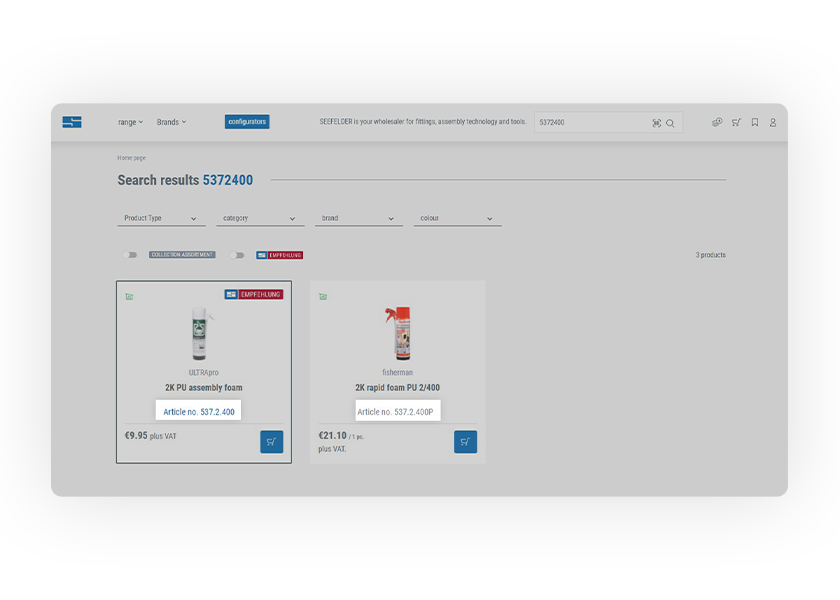
Task: Open 2K rapid foam PU 2/400 title
Action: [398, 387]
